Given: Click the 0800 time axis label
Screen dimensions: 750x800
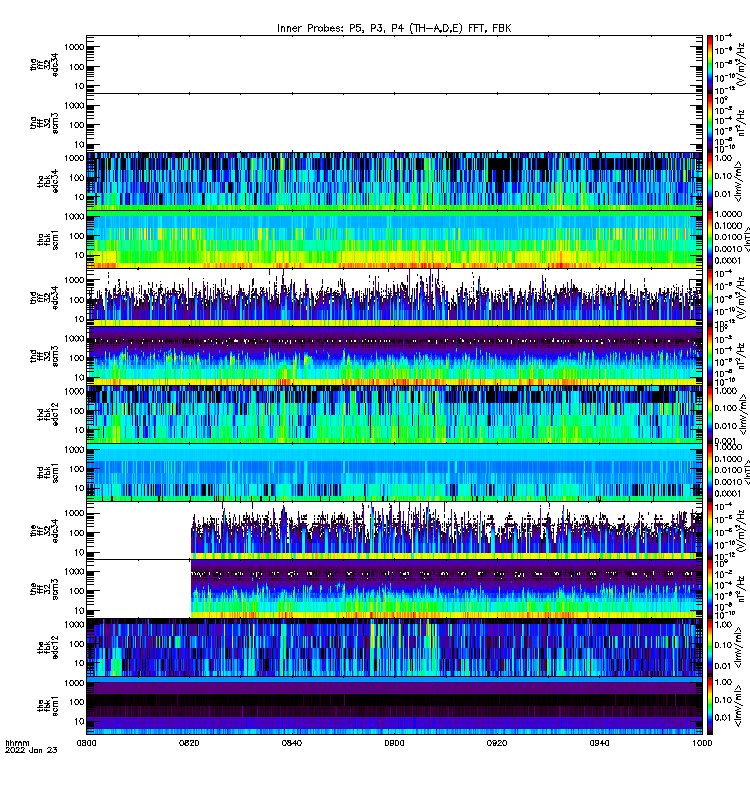Looking at the screenshot, I should pyautogui.click(x=86, y=743).
